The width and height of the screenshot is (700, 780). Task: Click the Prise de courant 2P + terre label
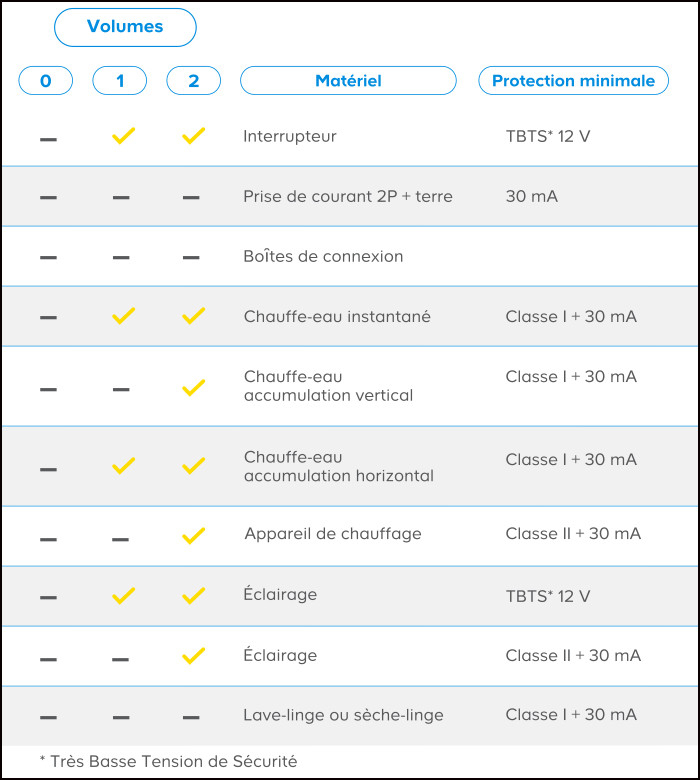coord(348,196)
